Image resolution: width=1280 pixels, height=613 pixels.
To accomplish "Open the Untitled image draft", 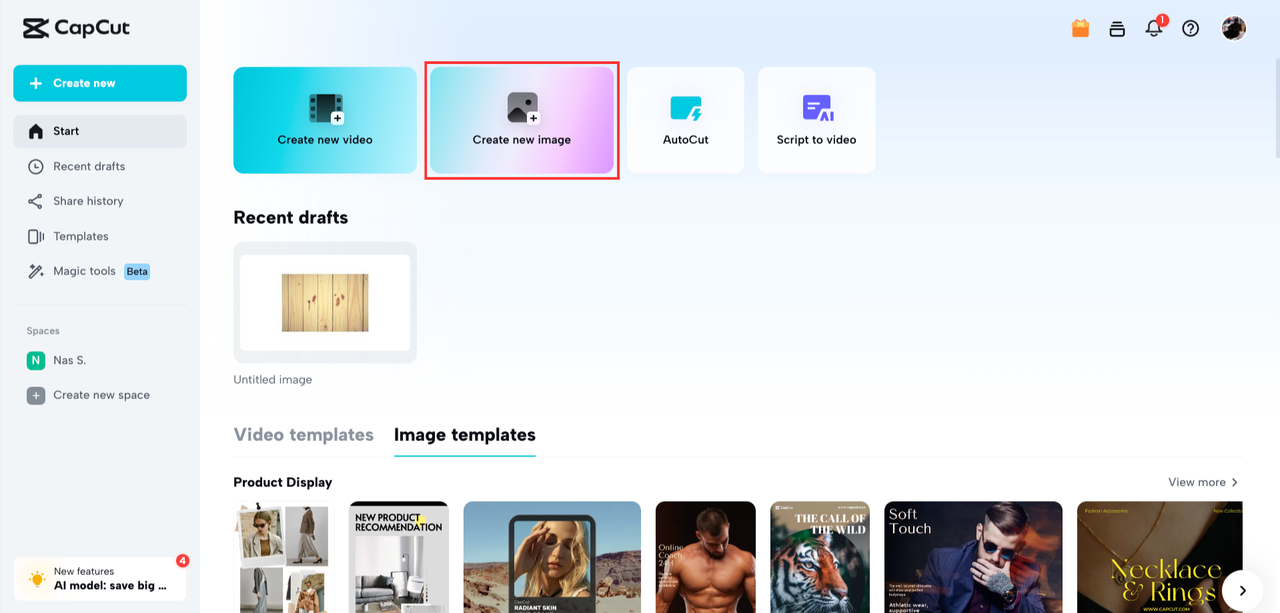I will tap(324, 301).
